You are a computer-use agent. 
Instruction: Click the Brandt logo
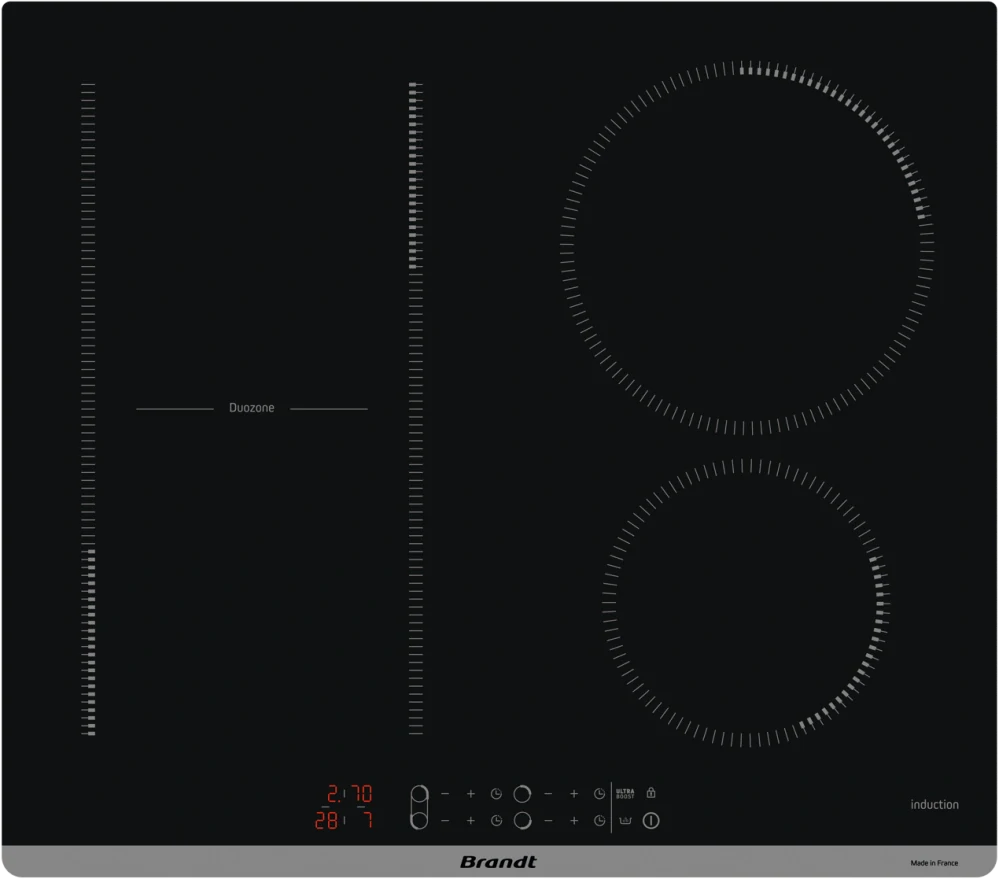coord(498,862)
